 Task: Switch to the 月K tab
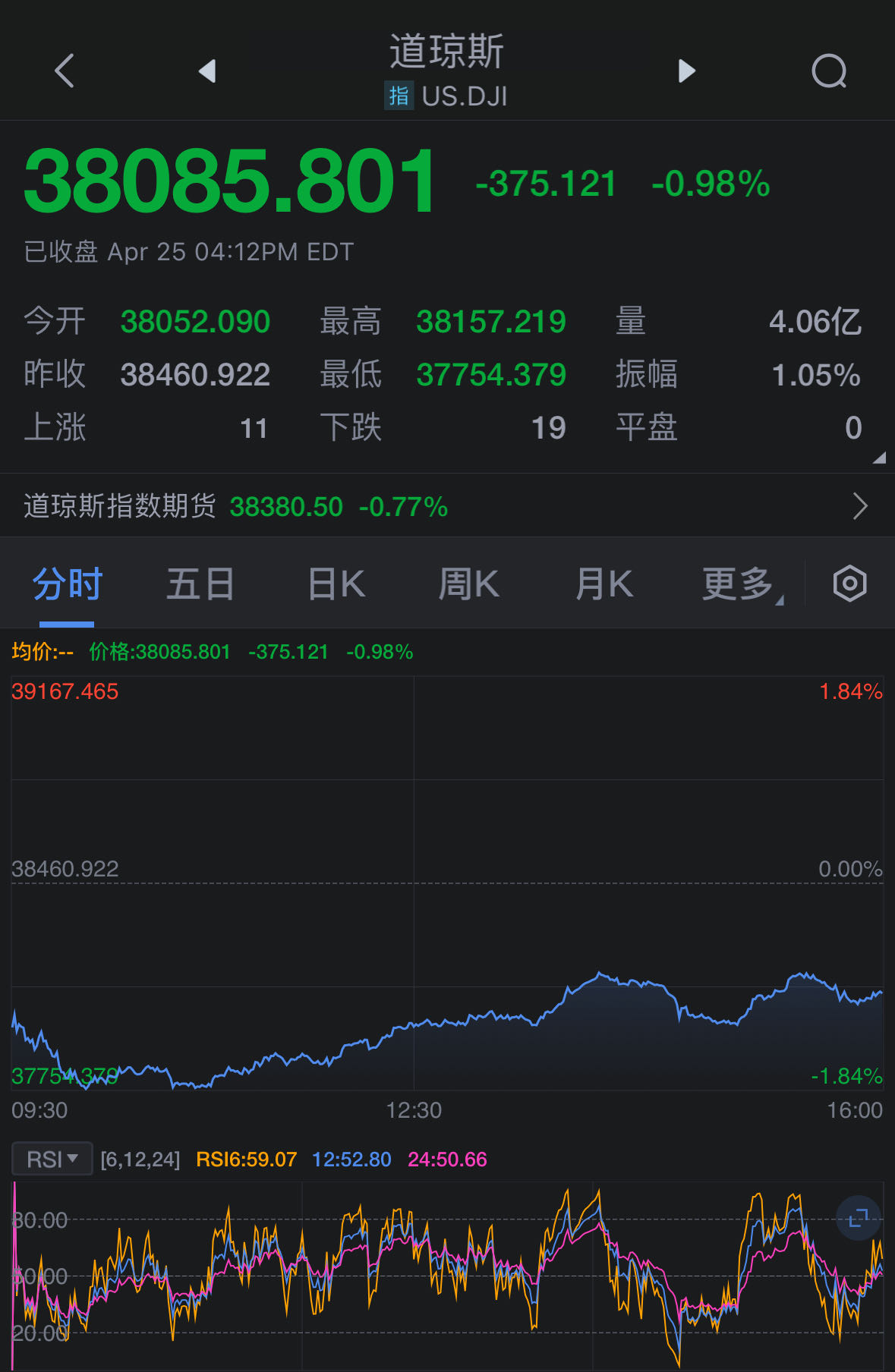[x=603, y=584]
